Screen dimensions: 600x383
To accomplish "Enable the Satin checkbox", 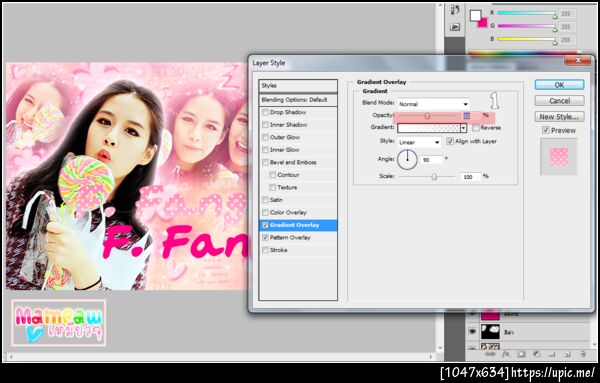I will (265, 200).
